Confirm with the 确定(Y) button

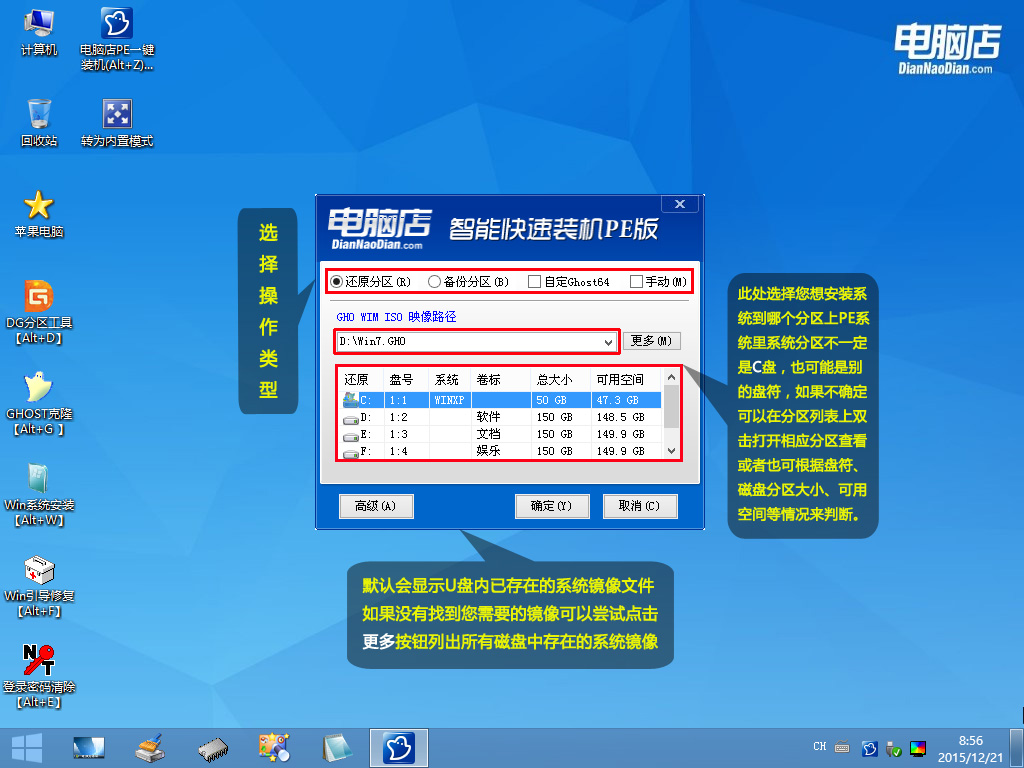point(552,506)
